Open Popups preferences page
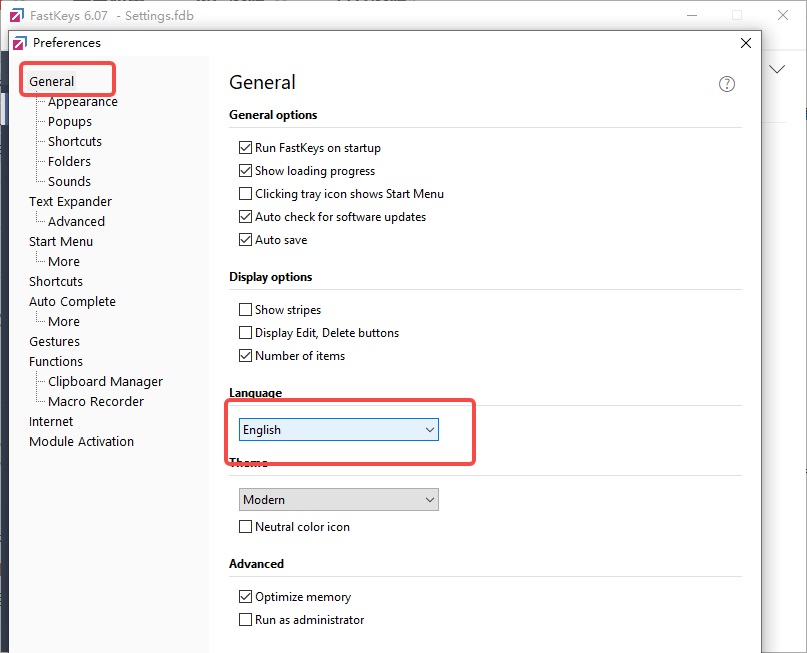 pyautogui.click(x=70, y=121)
